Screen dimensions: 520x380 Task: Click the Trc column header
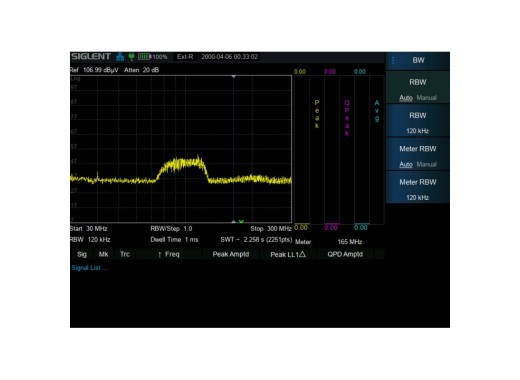tap(125, 254)
